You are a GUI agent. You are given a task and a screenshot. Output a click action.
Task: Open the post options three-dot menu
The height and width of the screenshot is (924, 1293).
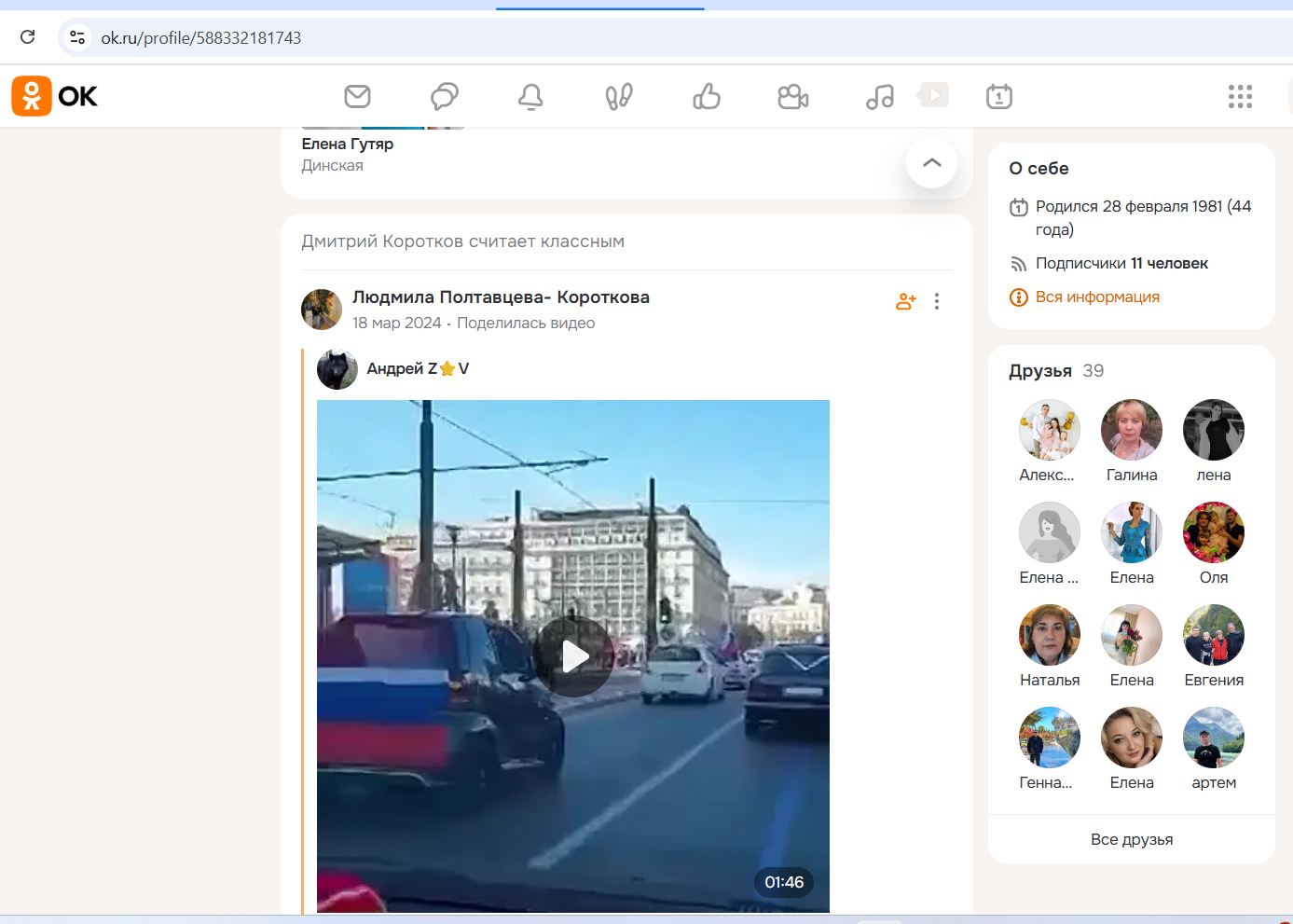pyautogui.click(x=937, y=301)
